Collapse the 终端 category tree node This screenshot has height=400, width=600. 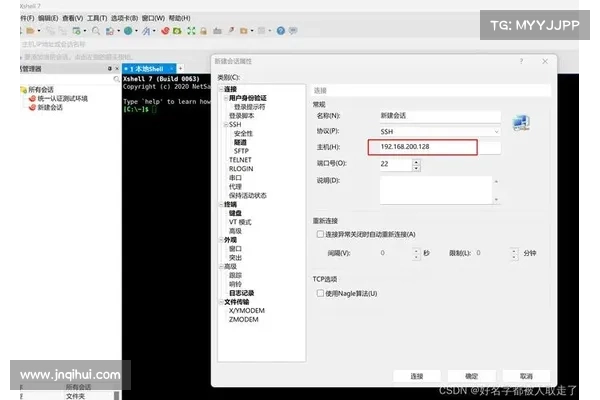[221, 204]
